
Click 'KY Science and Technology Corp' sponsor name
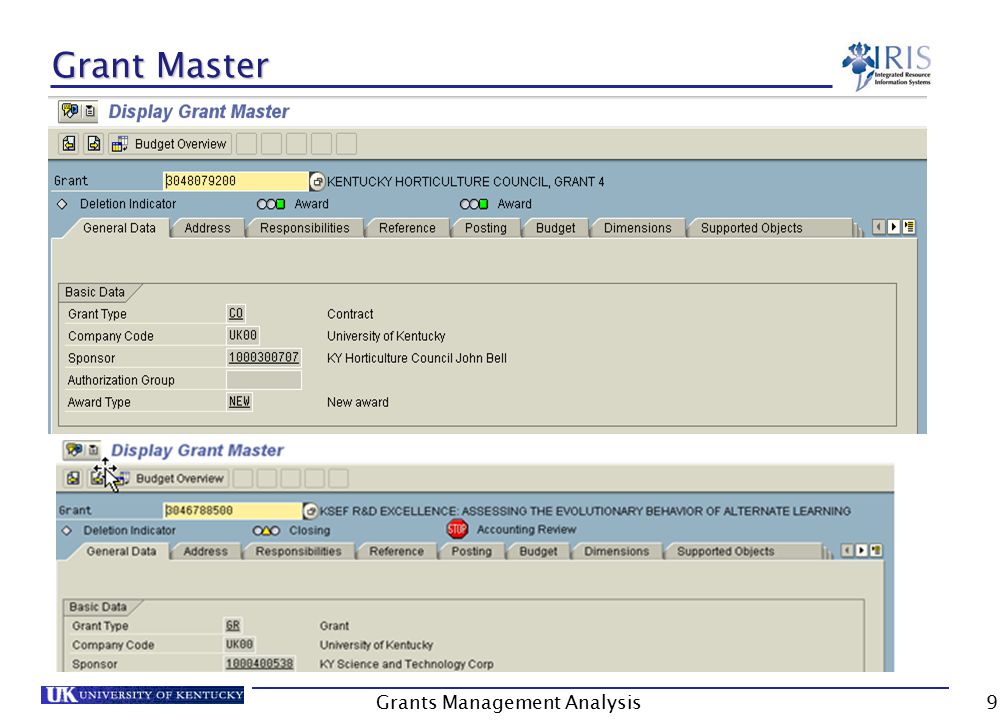pyautogui.click(x=406, y=664)
